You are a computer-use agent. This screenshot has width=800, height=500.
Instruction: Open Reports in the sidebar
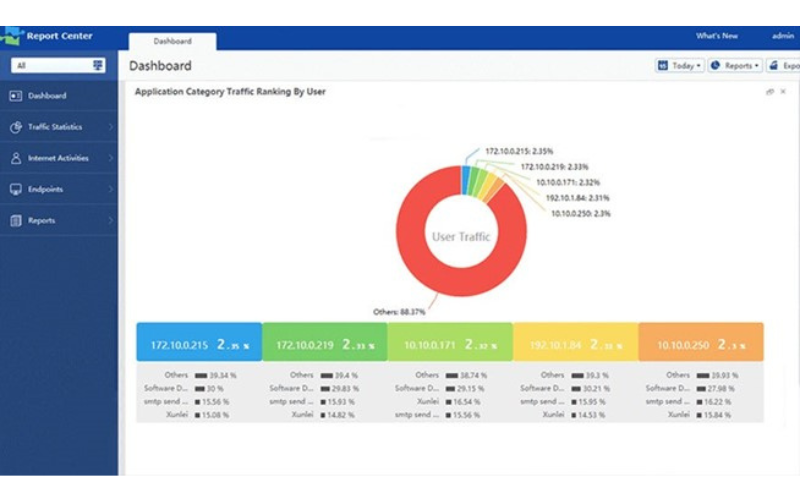pyautogui.click(x=59, y=220)
